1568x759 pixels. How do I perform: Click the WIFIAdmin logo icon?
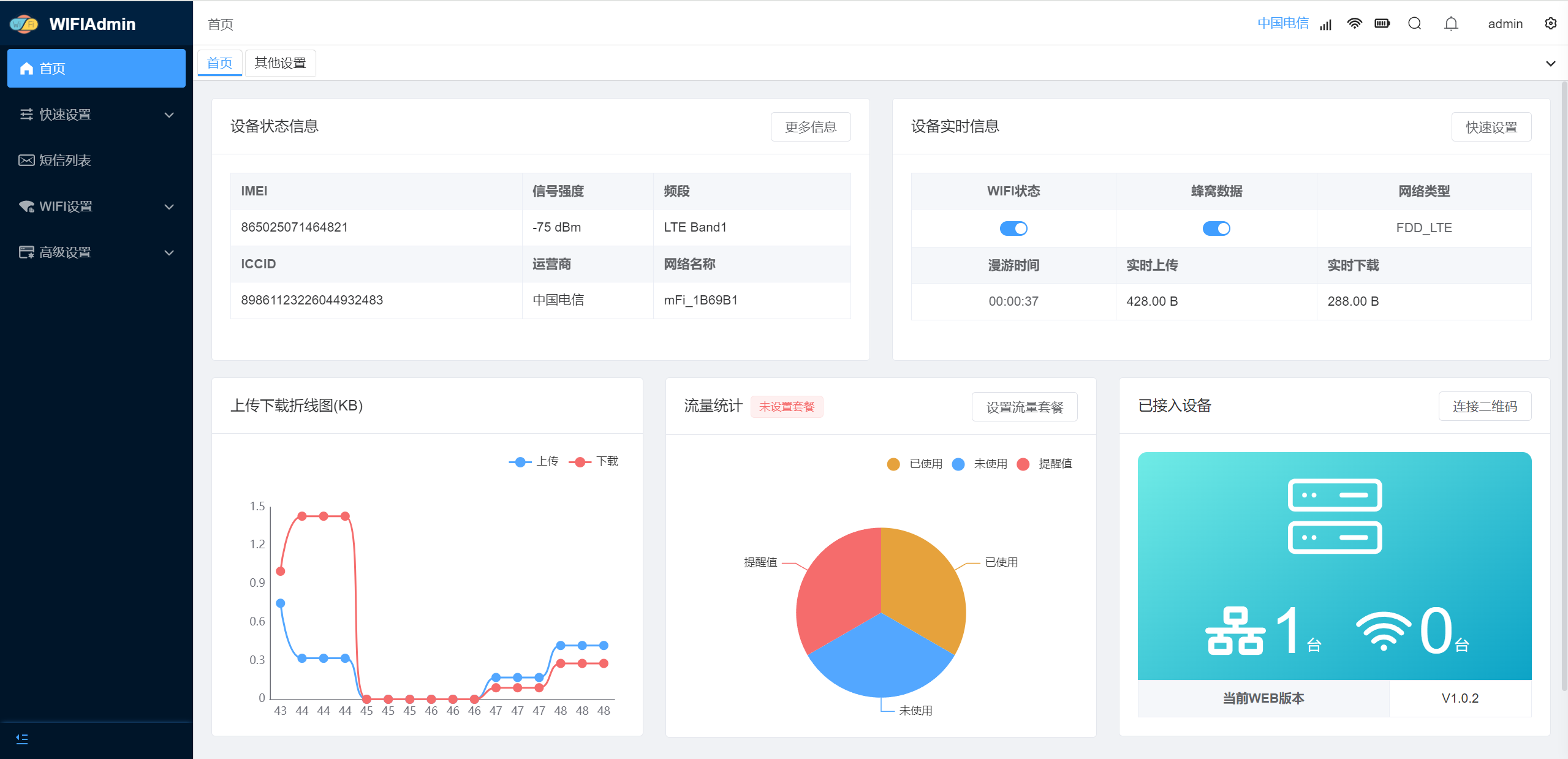pyautogui.click(x=24, y=24)
